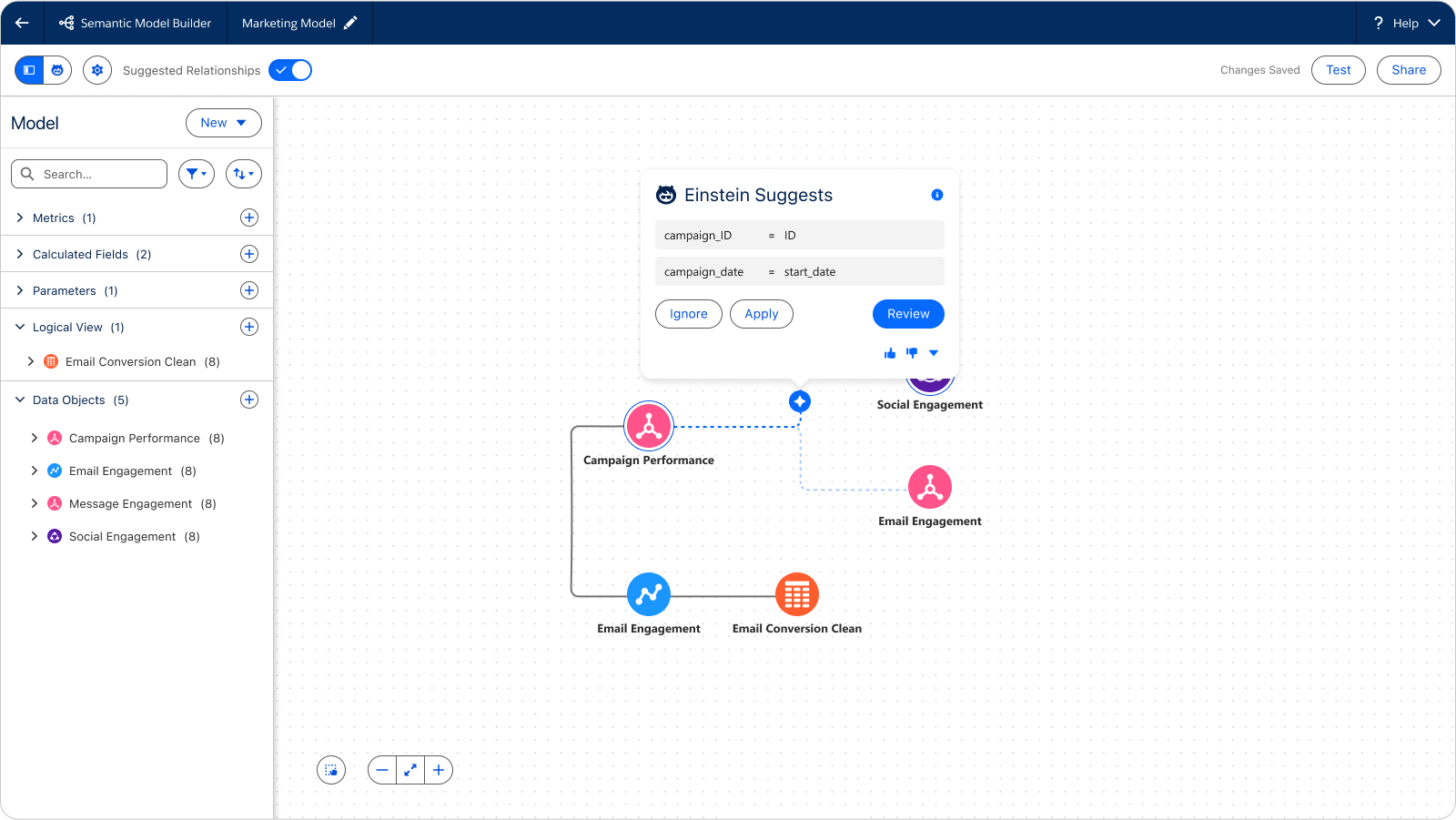This screenshot has height=820, width=1456.
Task: Click the Campaign Performance node on canvas
Action: (x=649, y=426)
